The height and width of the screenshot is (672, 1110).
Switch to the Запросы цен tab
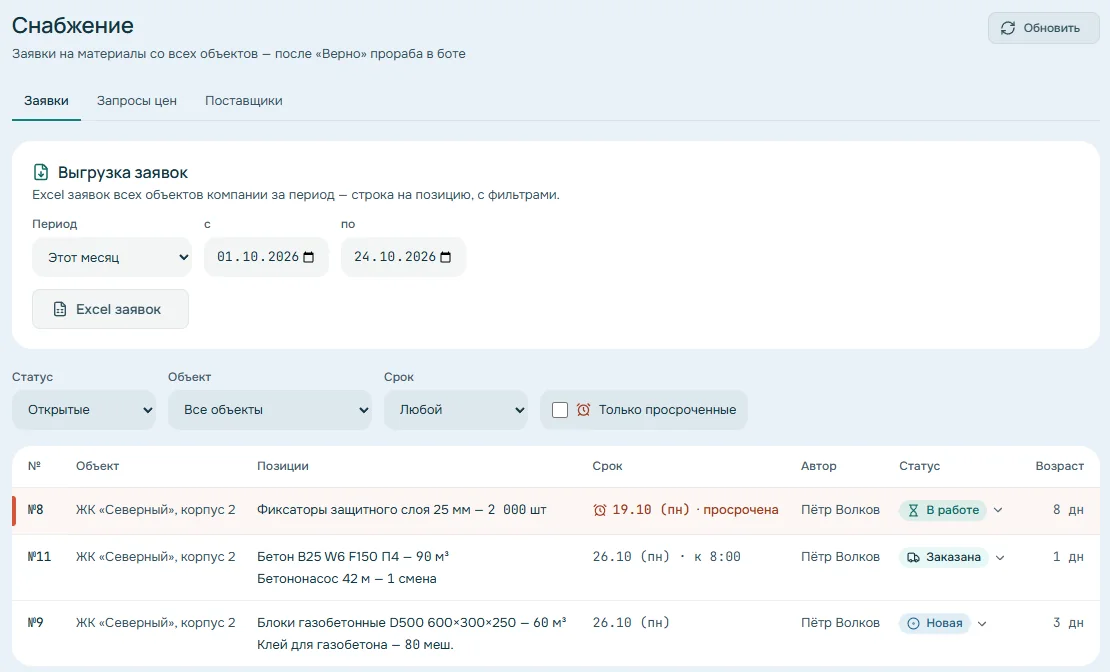click(137, 101)
